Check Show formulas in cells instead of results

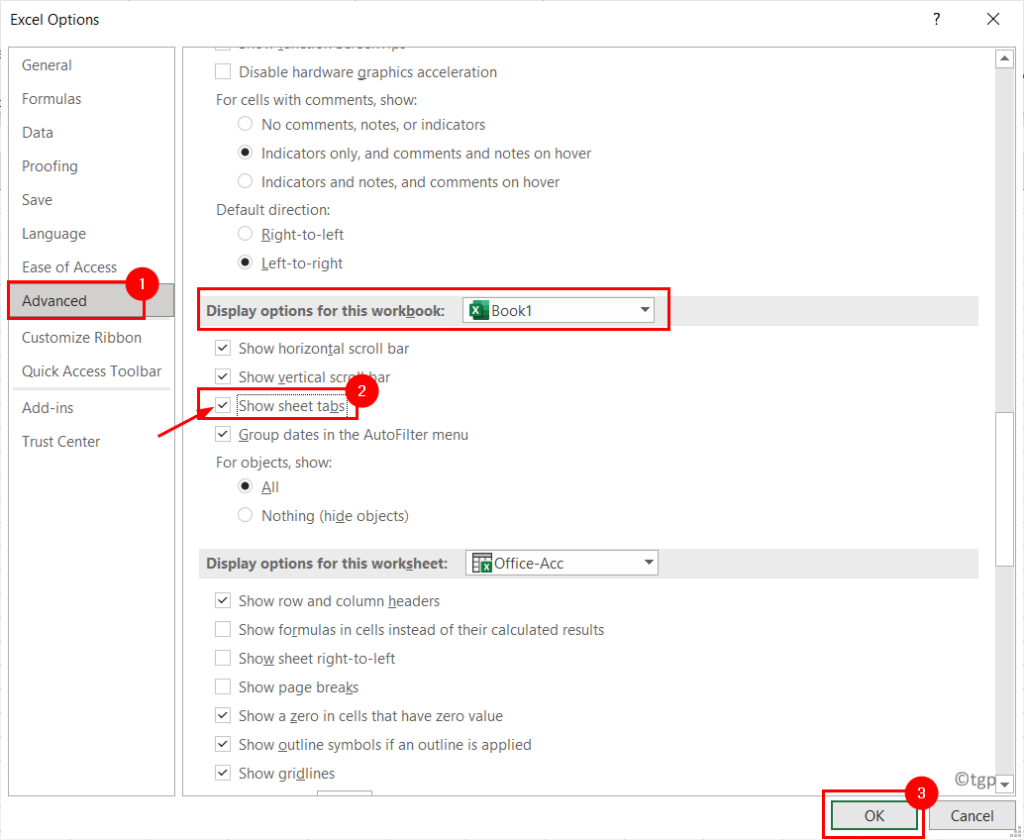[222, 629]
